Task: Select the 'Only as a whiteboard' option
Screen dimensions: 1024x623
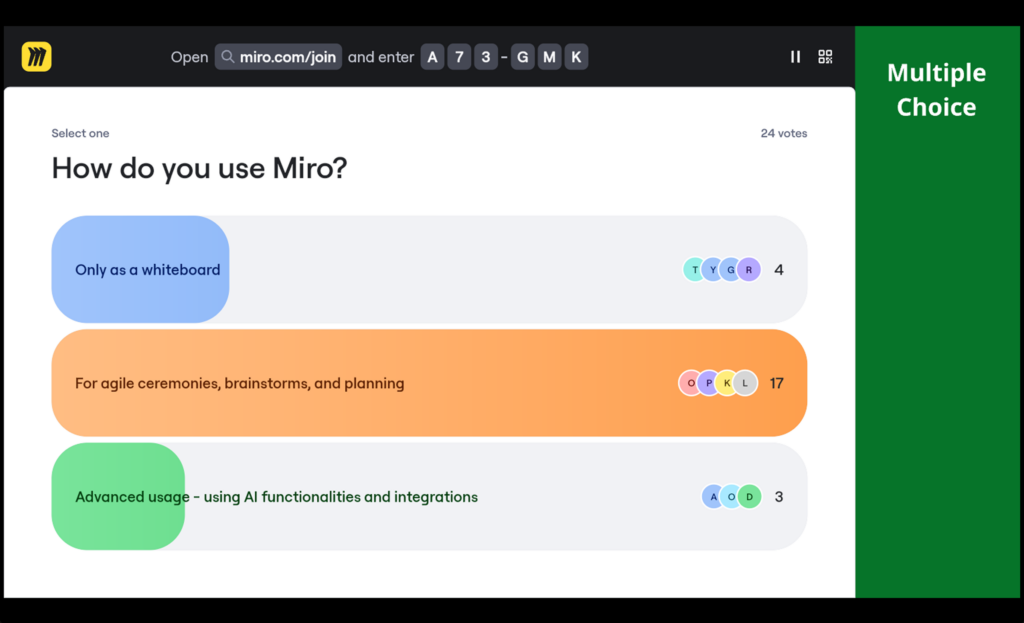Action: pos(147,270)
